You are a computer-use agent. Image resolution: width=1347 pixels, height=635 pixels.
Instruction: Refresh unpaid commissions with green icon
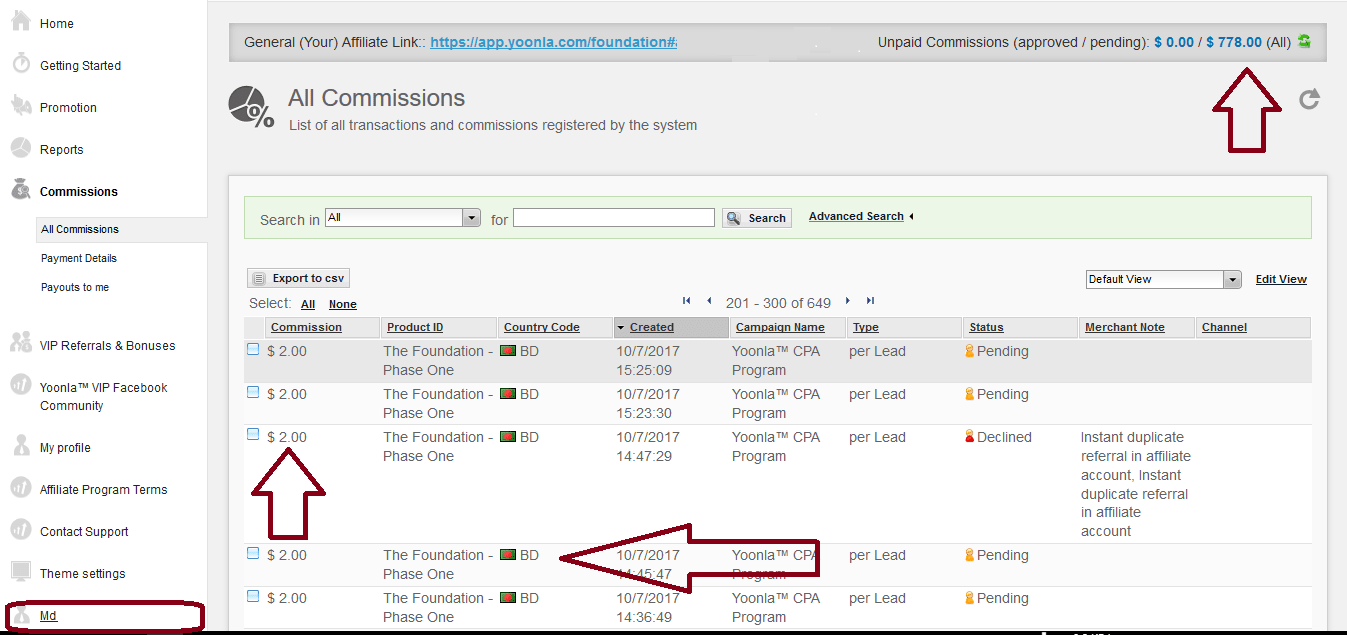(x=1304, y=41)
